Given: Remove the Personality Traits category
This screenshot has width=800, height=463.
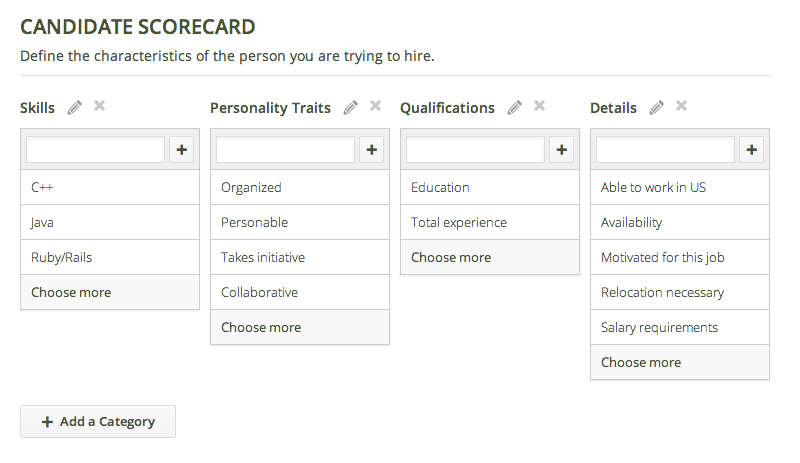Looking at the screenshot, I should click(375, 106).
